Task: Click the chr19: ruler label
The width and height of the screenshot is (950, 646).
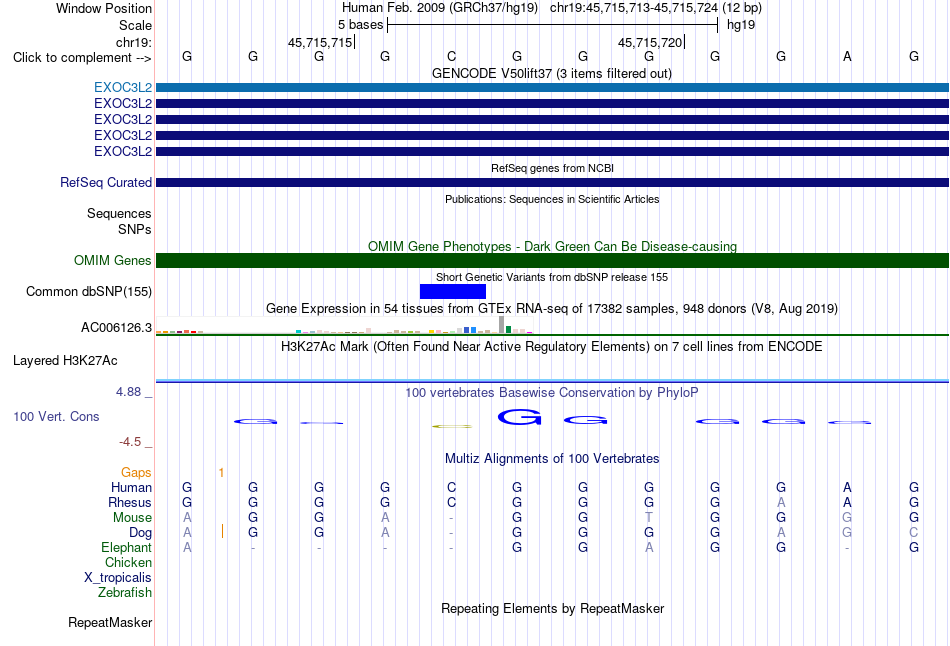Action: [134, 42]
